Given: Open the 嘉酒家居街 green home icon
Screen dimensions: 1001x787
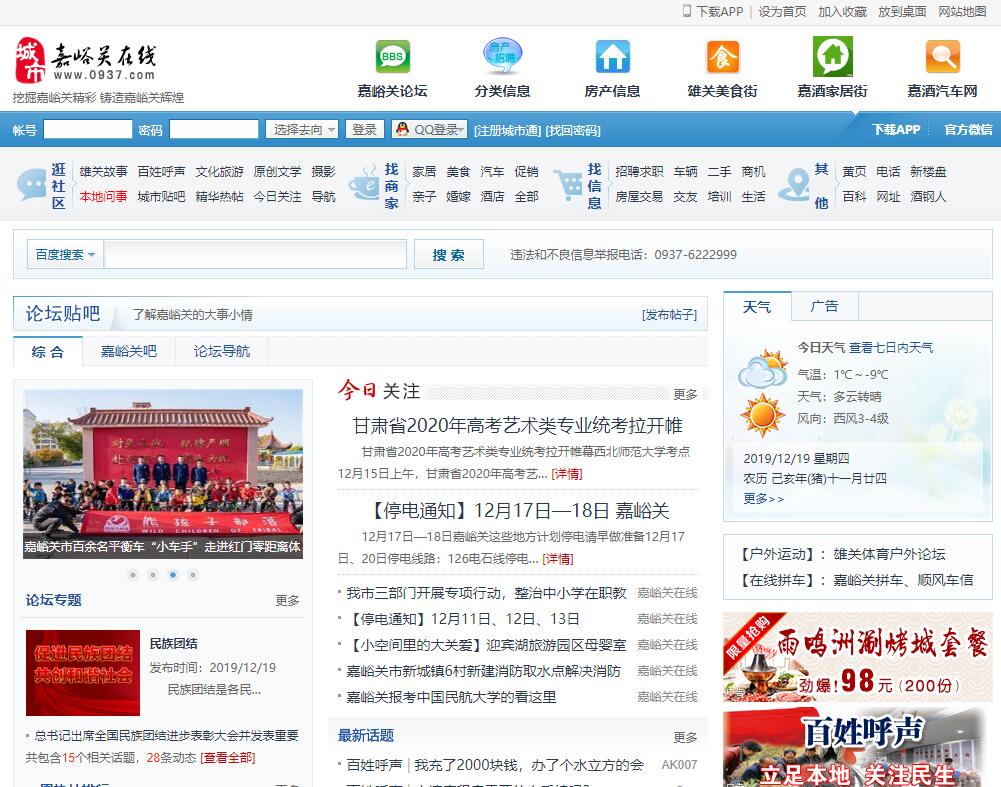Looking at the screenshot, I should 832,56.
